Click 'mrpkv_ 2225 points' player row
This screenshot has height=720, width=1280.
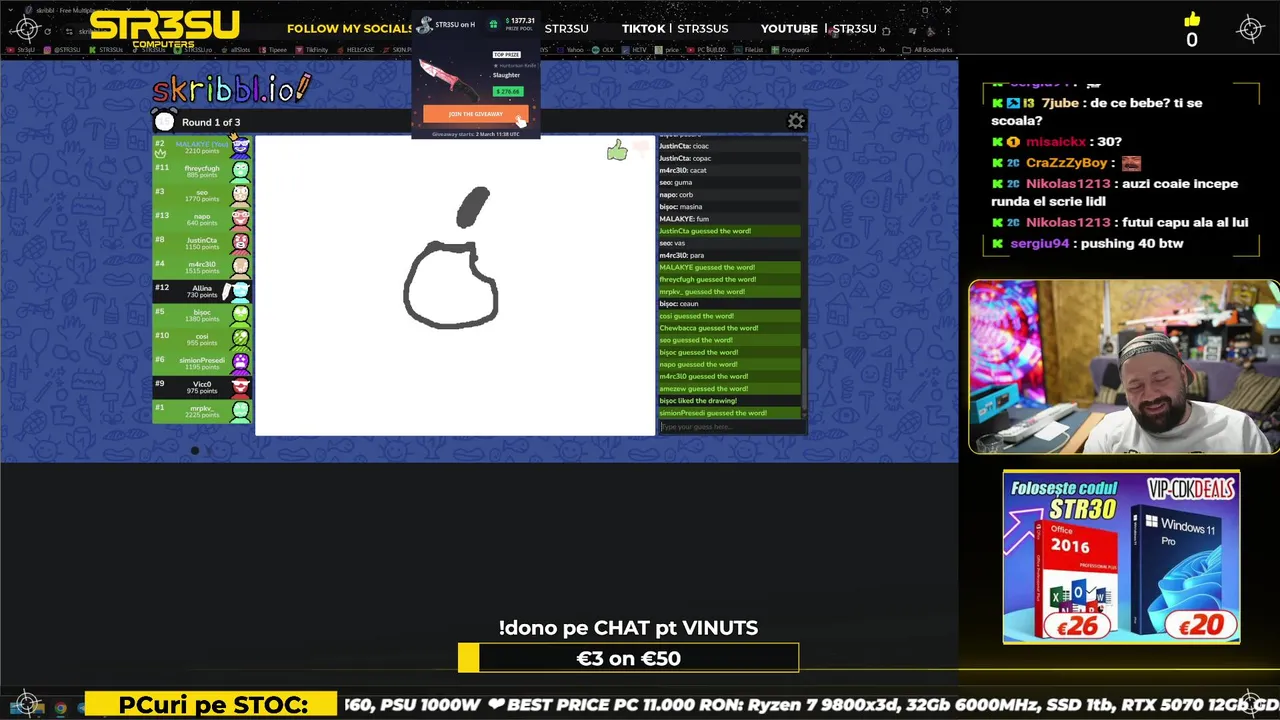click(x=202, y=411)
